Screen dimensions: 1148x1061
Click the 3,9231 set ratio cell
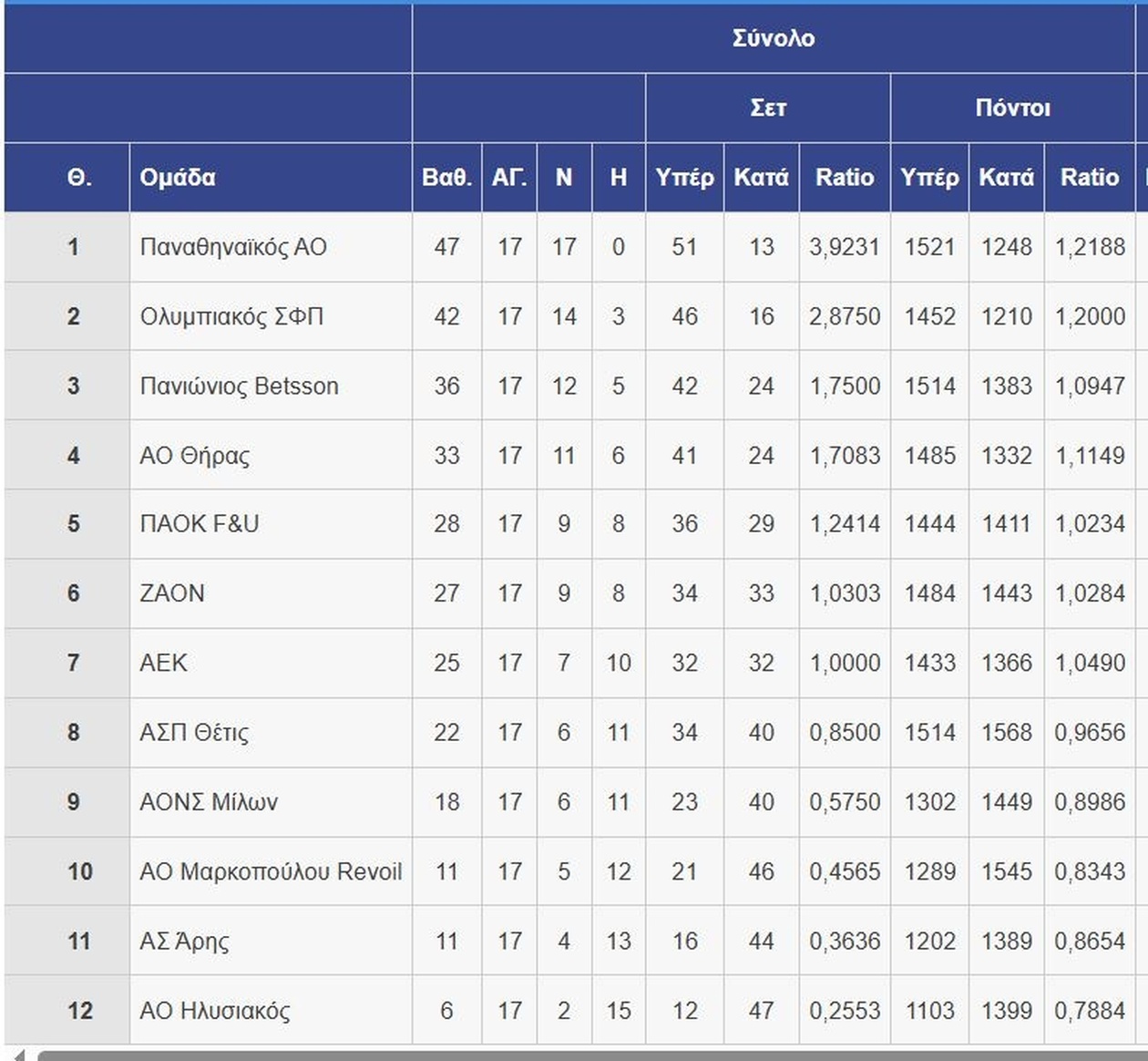coord(844,247)
